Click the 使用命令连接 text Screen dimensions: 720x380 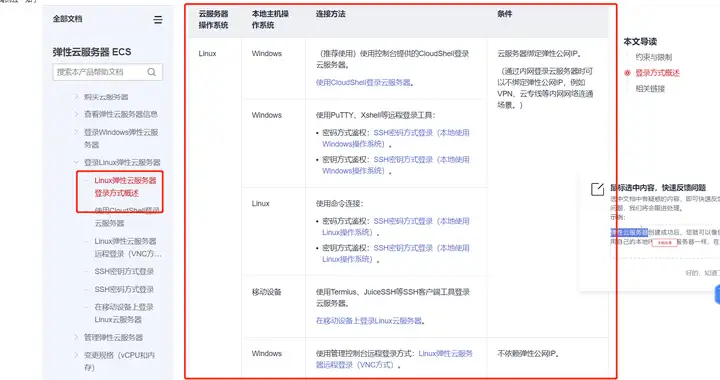[339, 203]
